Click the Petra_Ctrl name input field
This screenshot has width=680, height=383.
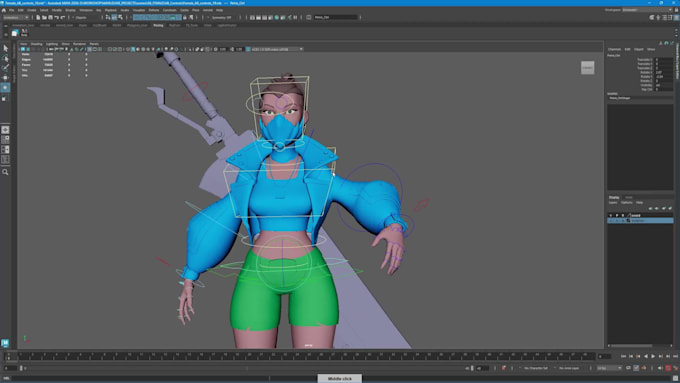click(x=335, y=17)
